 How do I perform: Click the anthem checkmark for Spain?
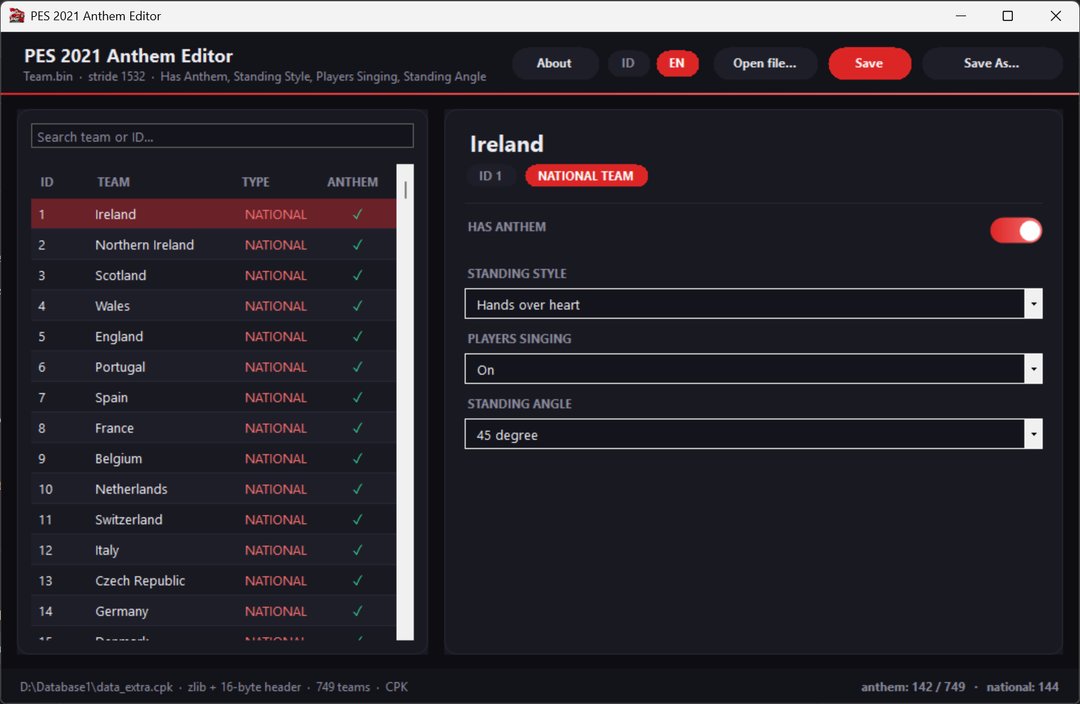tap(357, 397)
